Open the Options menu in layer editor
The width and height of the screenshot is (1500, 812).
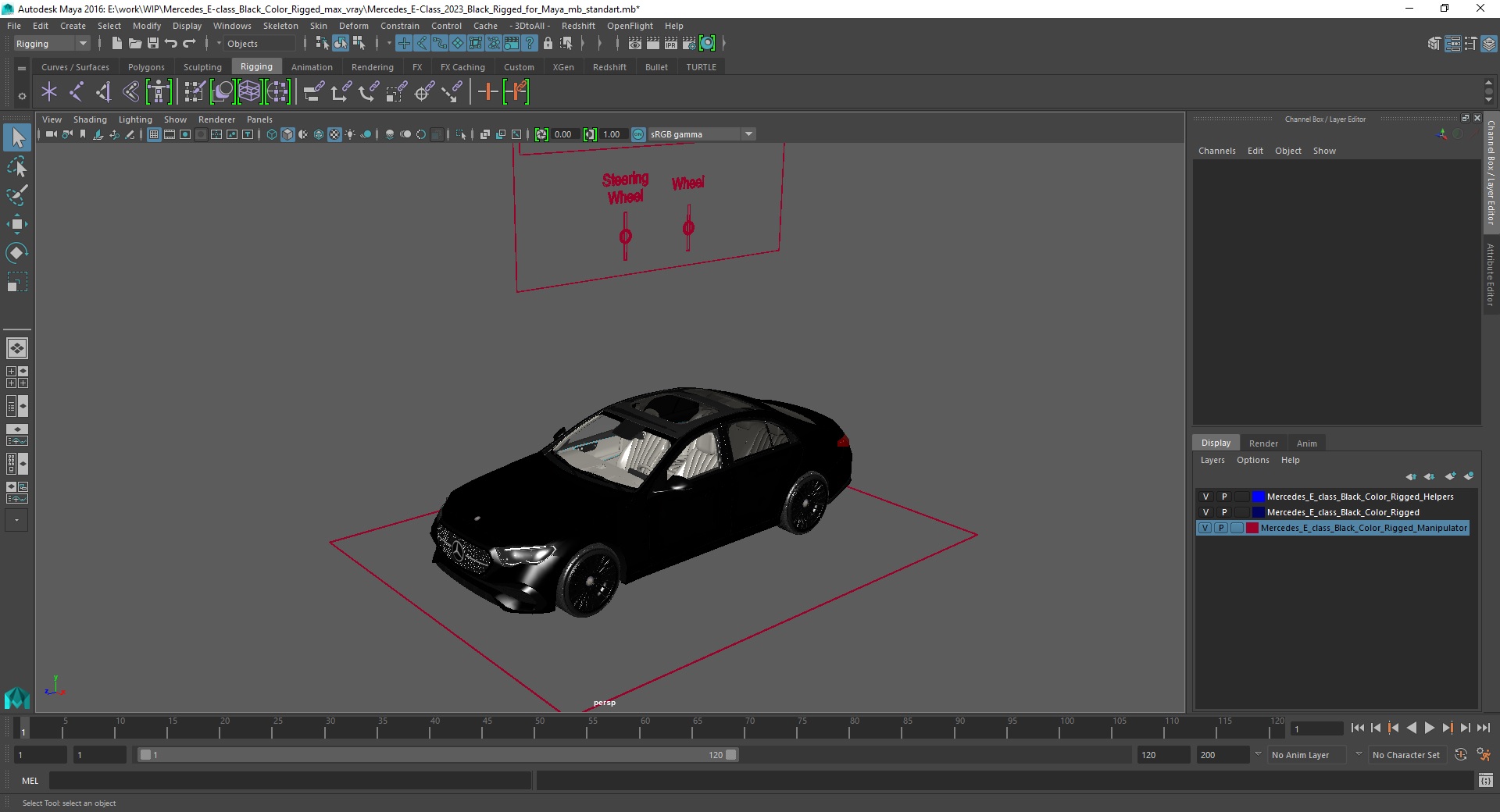click(1252, 460)
